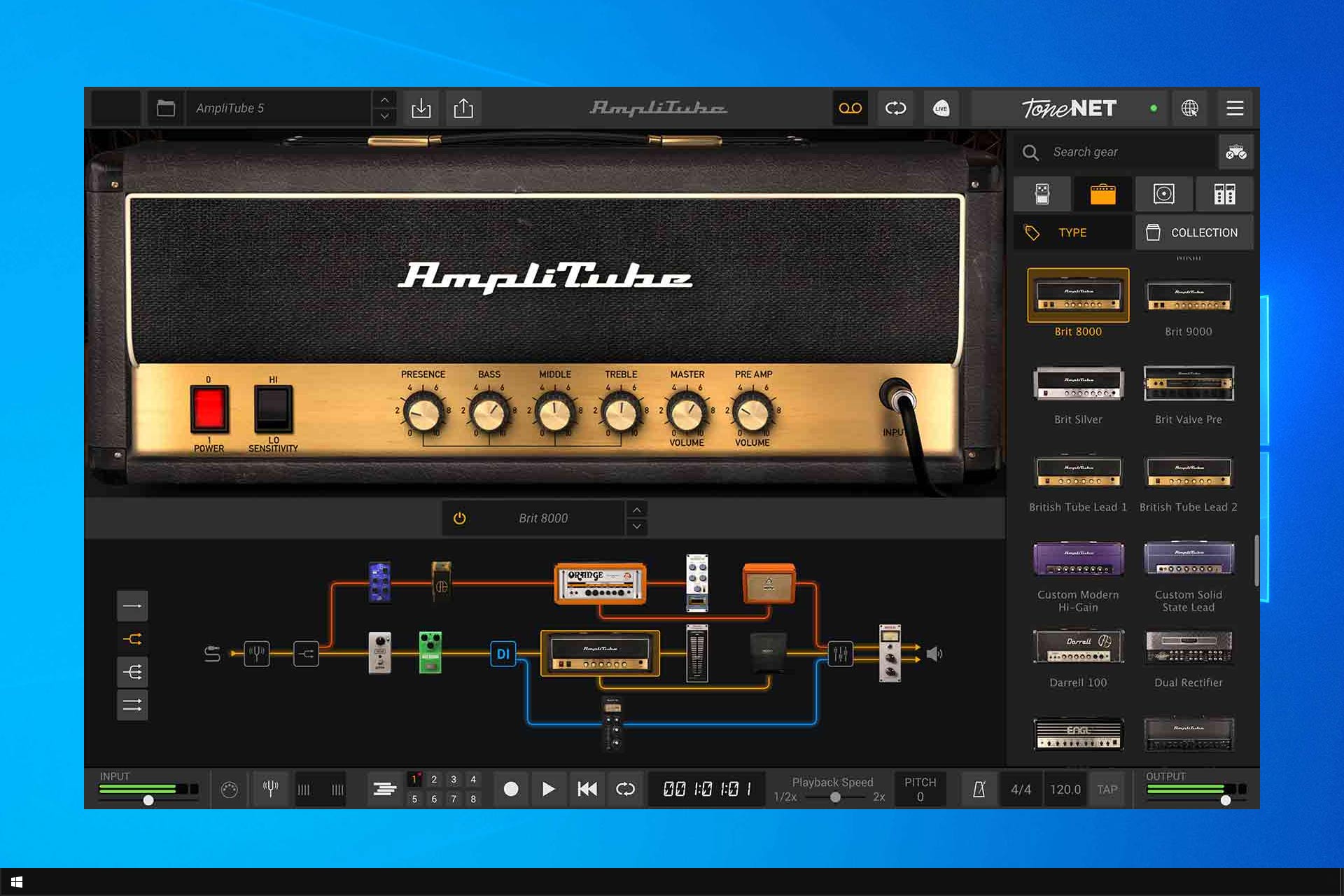Click the metronome icon

(x=979, y=790)
